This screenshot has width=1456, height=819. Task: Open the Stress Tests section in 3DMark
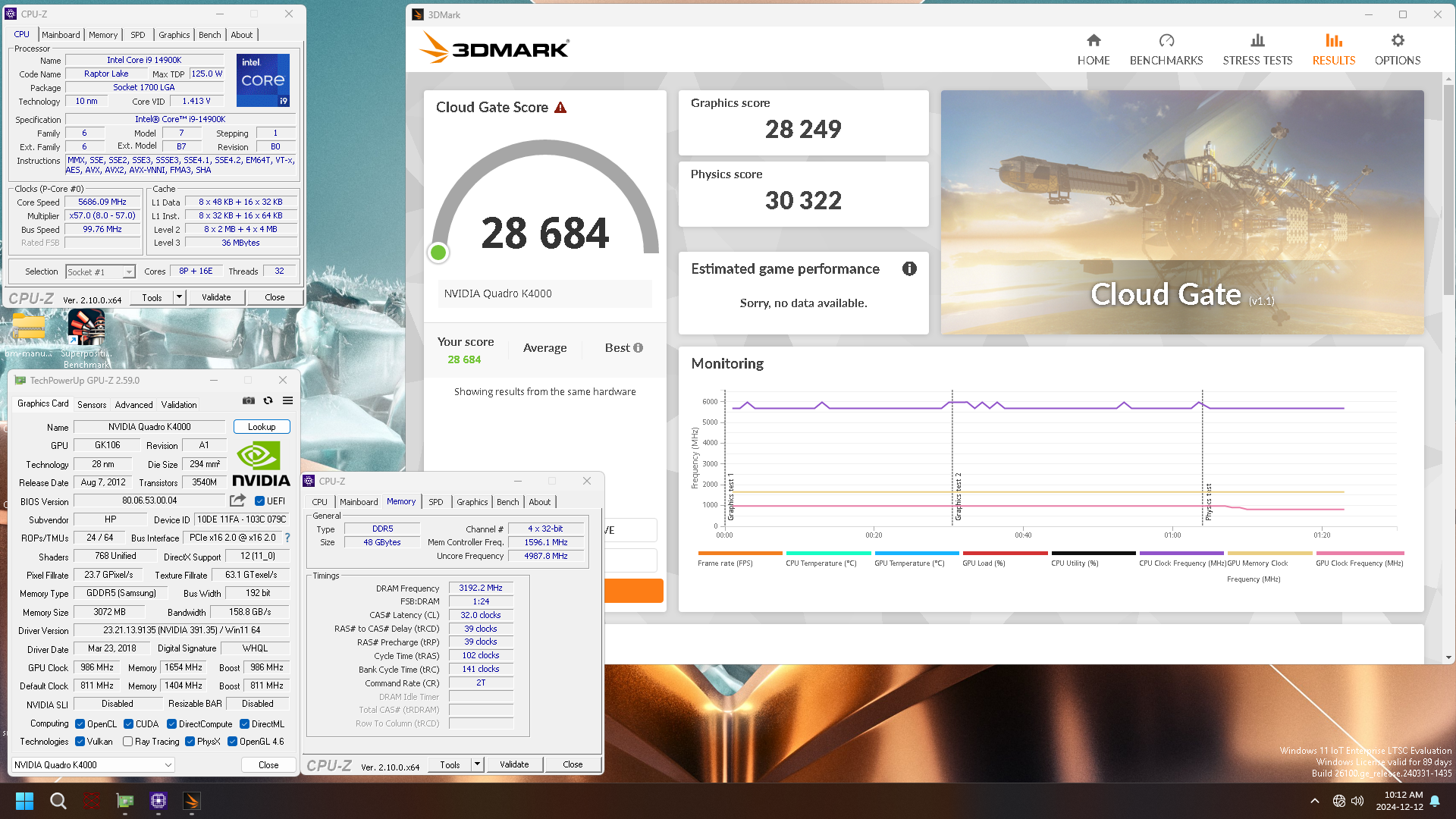[1257, 50]
